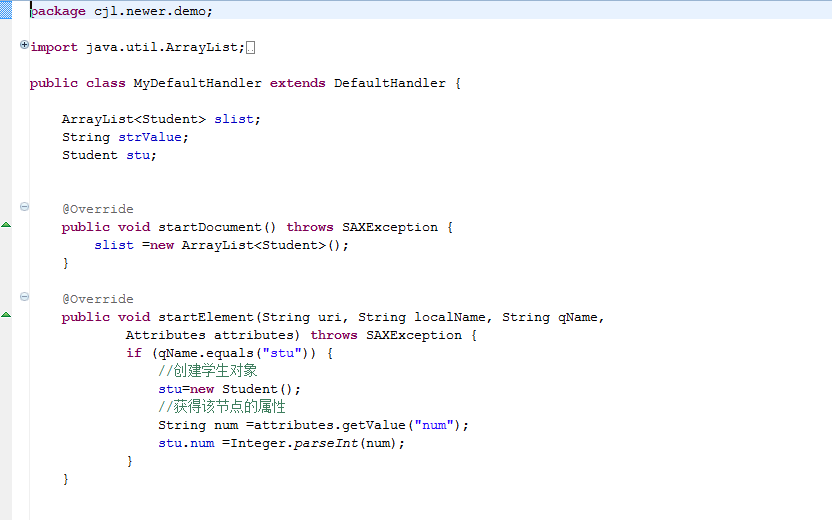This screenshot has height=520, width=832.
Task: Click the package declaration cjl.newer.demo
Action: click(x=150, y=11)
